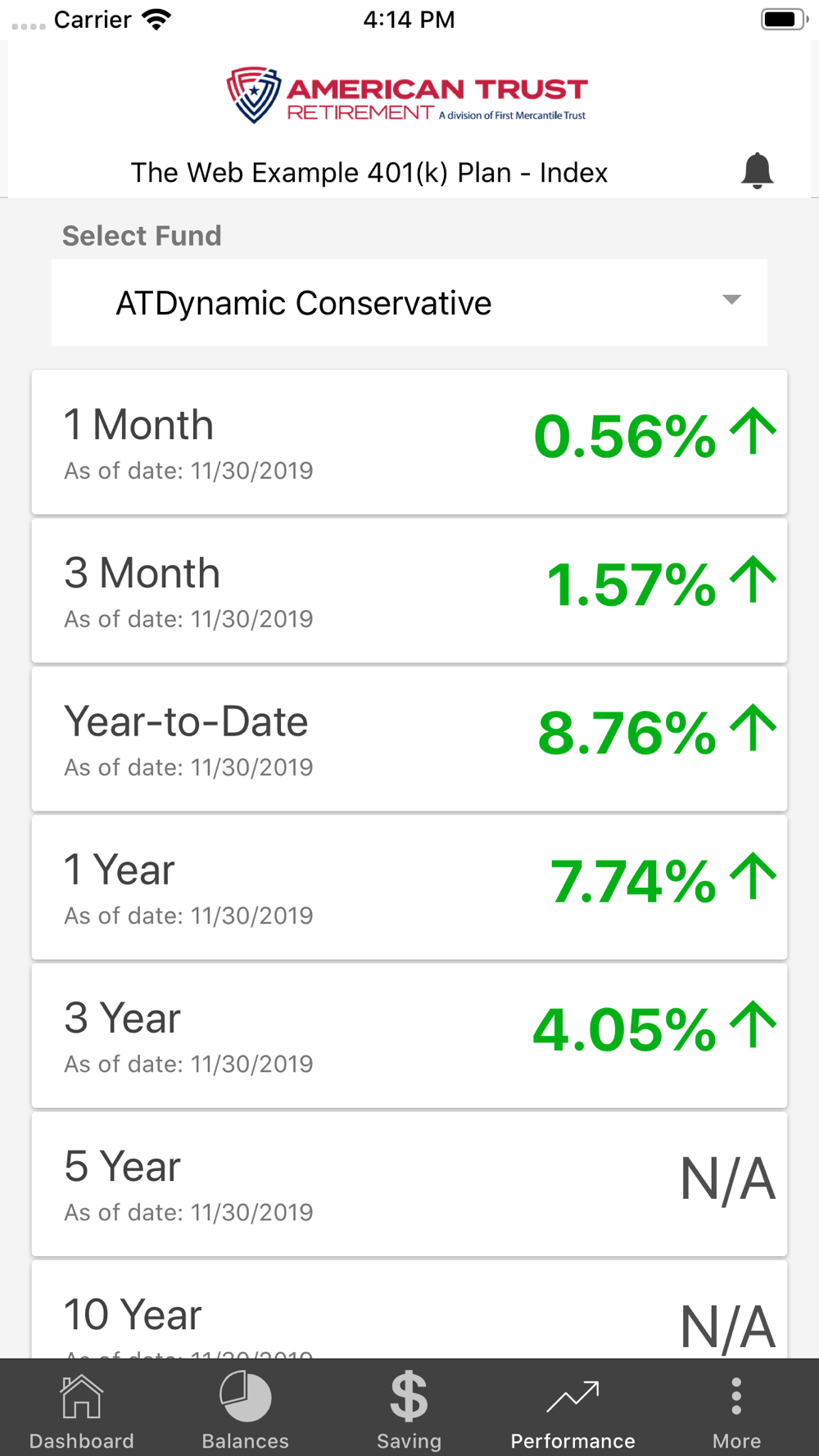Viewport: 819px width, 1456px height.
Task: Open the Year-to-Date performance card
Action: pyautogui.click(x=409, y=739)
